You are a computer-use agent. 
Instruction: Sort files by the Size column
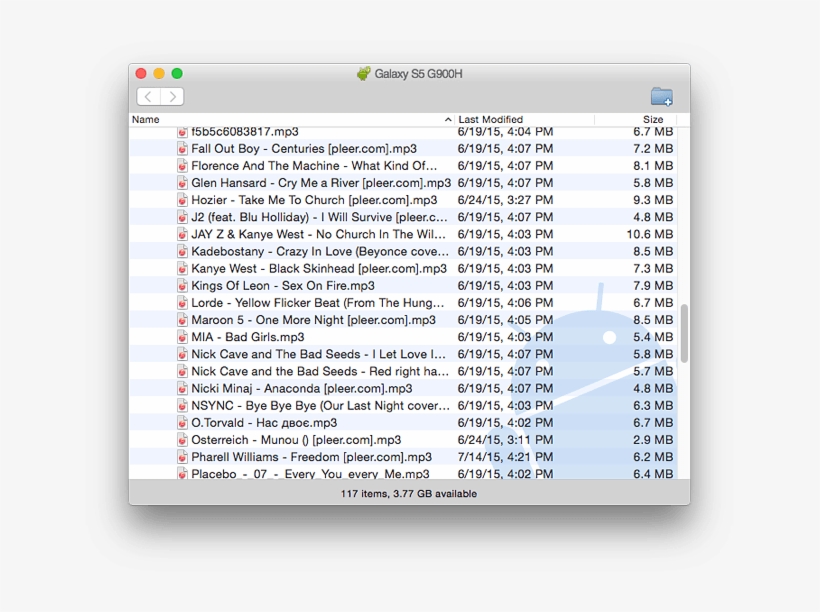click(x=651, y=118)
